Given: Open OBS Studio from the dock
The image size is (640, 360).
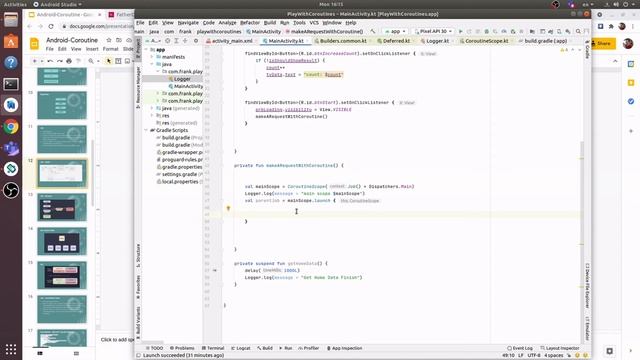Looking at the screenshot, I should tap(11, 190).
